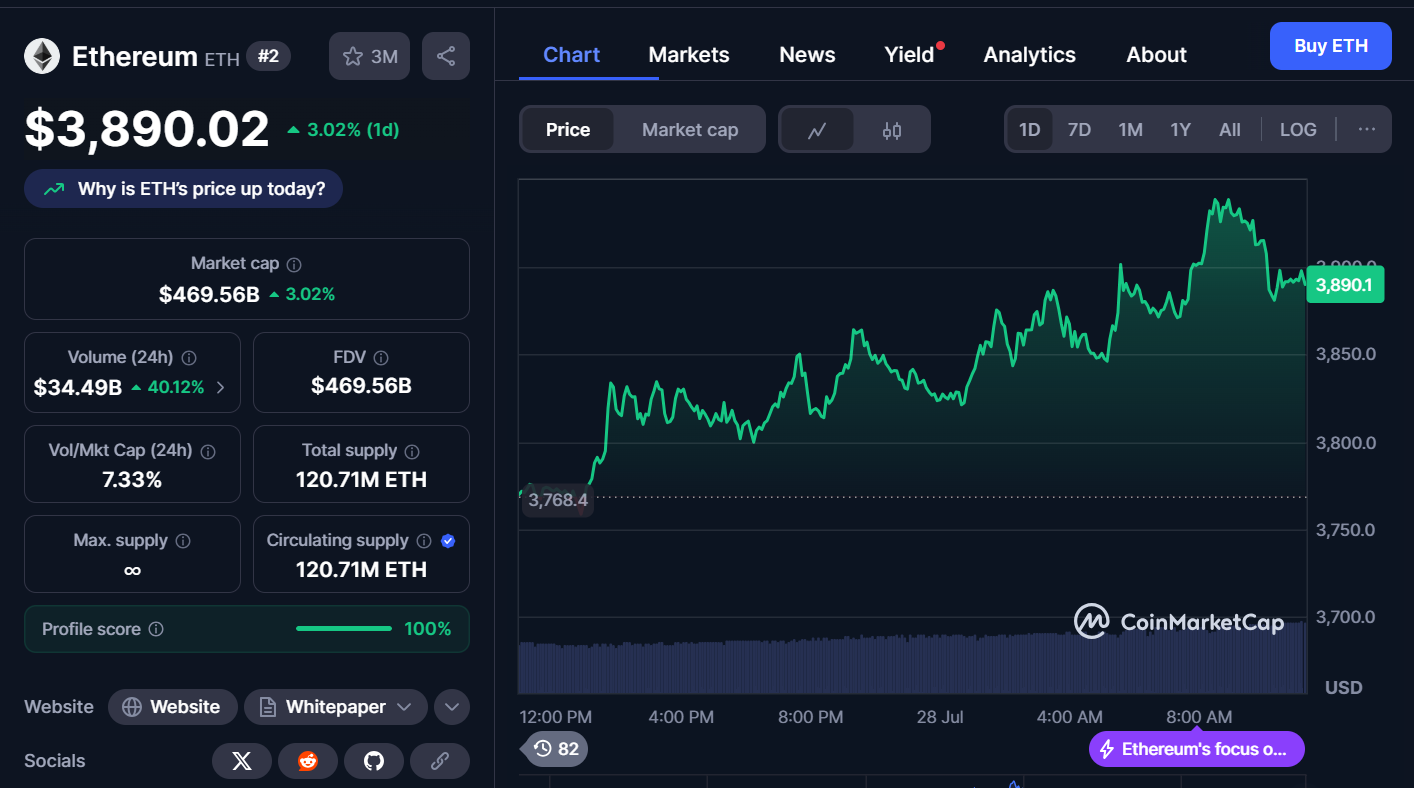
Task: Open the Vol/Mkt Cap (24h) info icon
Action: click(x=208, y=452)
